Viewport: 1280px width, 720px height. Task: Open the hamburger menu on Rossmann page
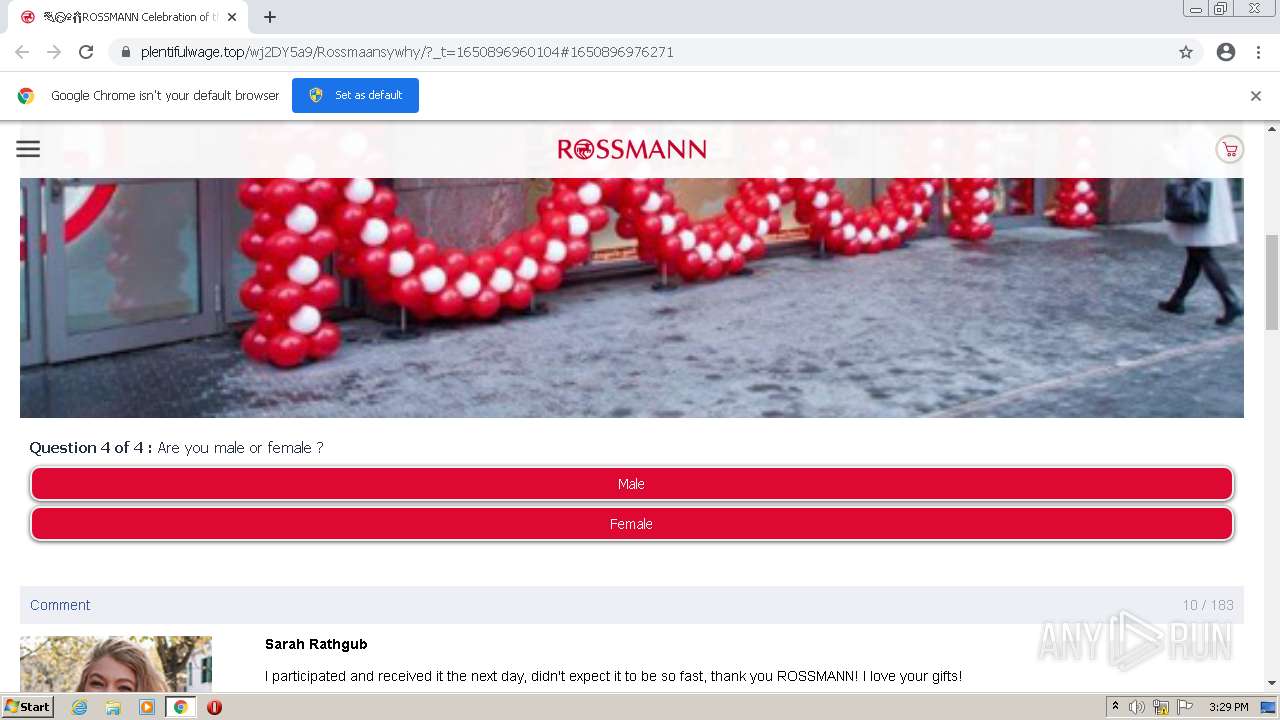[x=28, y=149]
